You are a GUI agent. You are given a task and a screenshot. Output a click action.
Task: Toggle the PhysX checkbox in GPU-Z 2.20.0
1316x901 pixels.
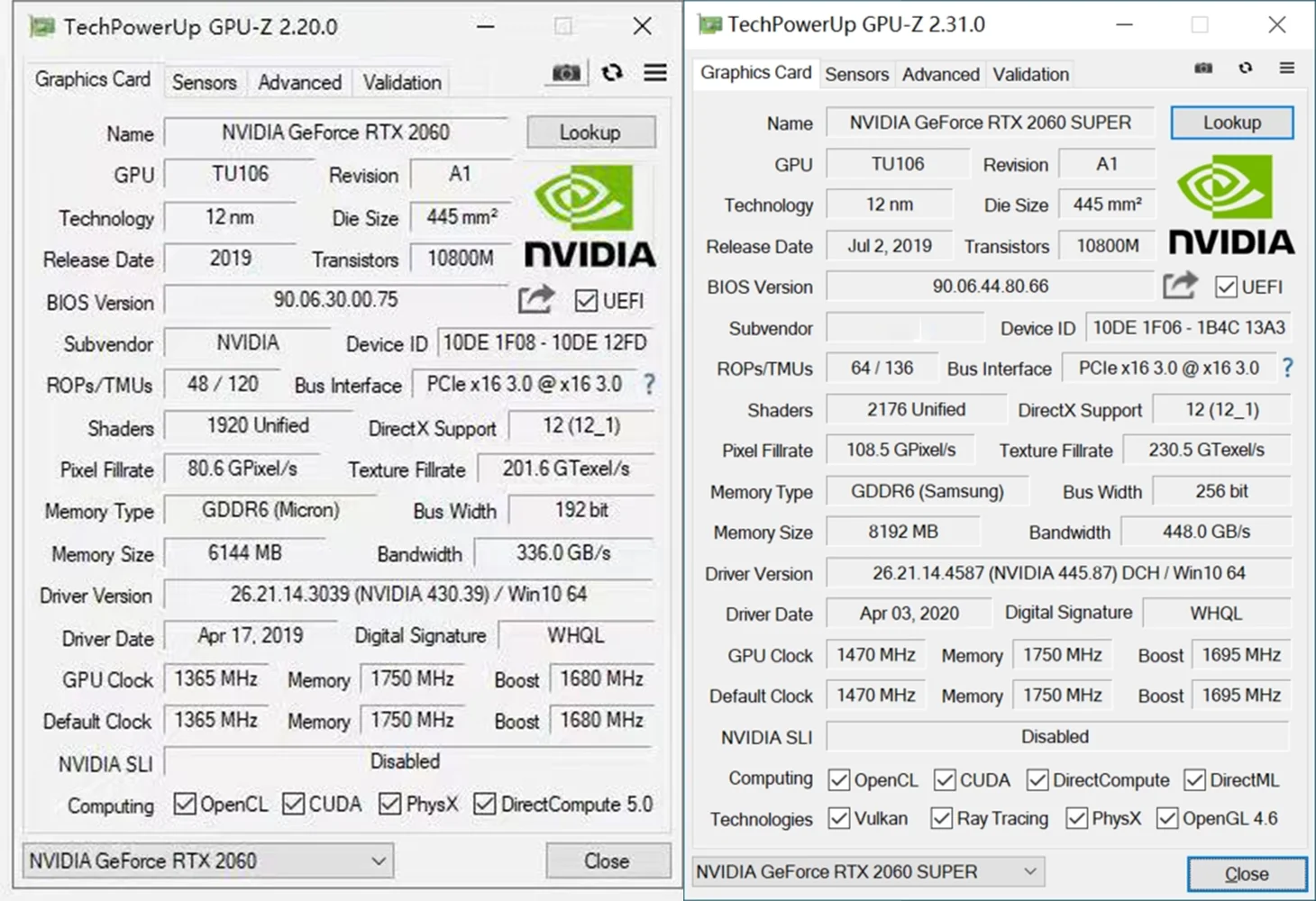pos(390,803)
